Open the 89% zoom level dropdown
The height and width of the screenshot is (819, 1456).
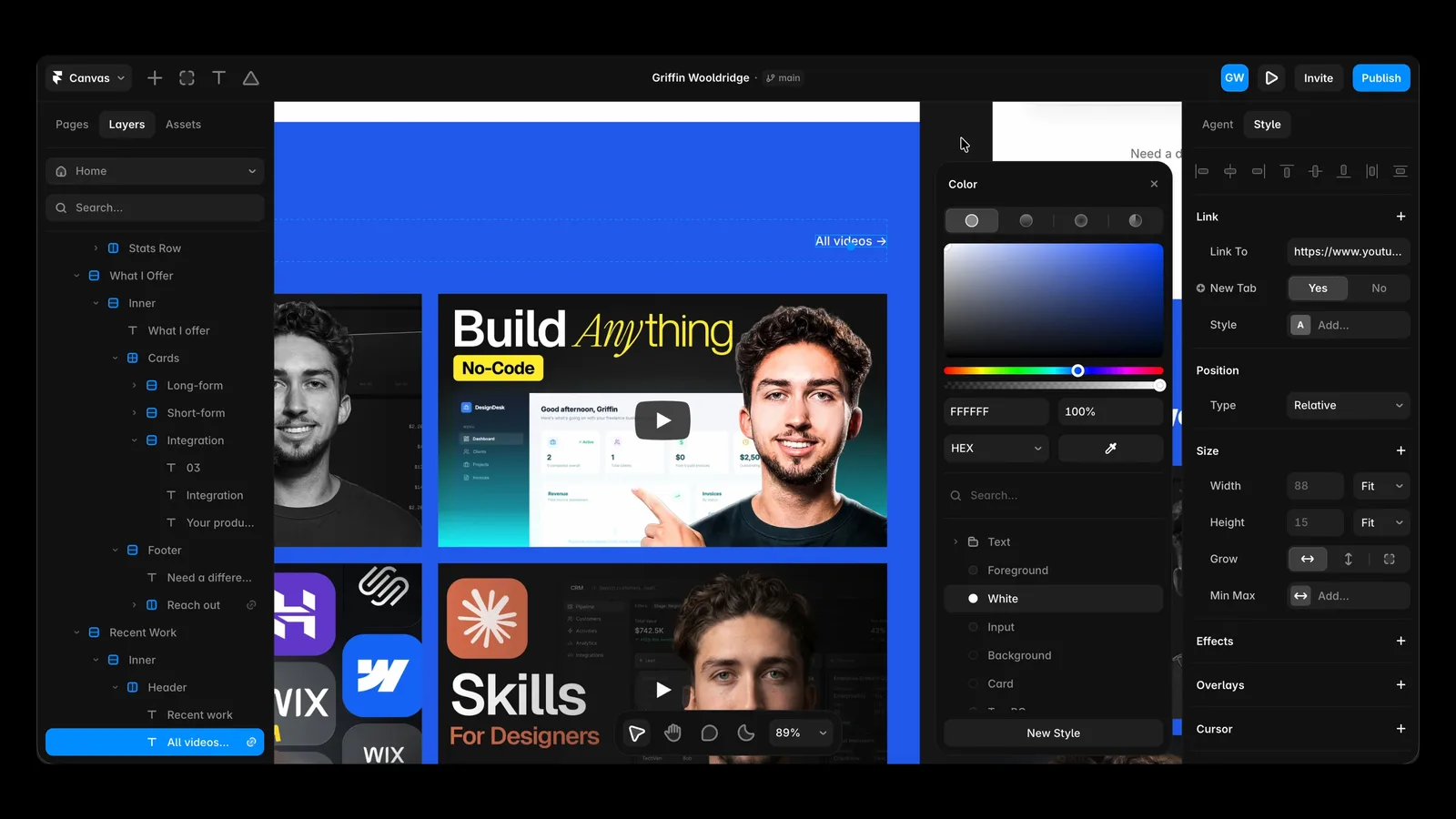[x=801, y=733]
